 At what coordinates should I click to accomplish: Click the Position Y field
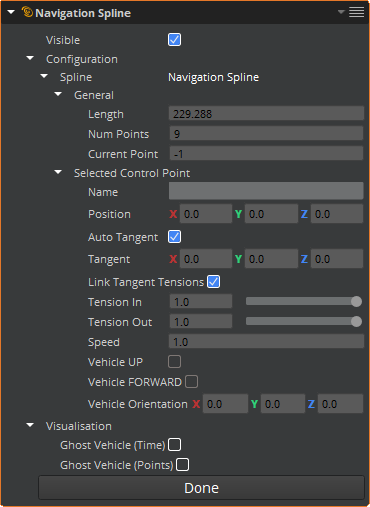coord(271,214)
